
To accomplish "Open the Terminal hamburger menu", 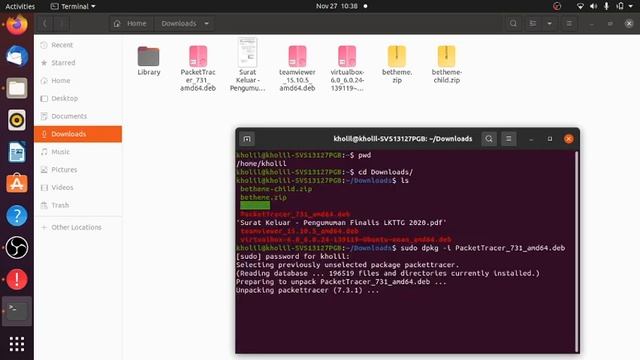I will (509, 139).
